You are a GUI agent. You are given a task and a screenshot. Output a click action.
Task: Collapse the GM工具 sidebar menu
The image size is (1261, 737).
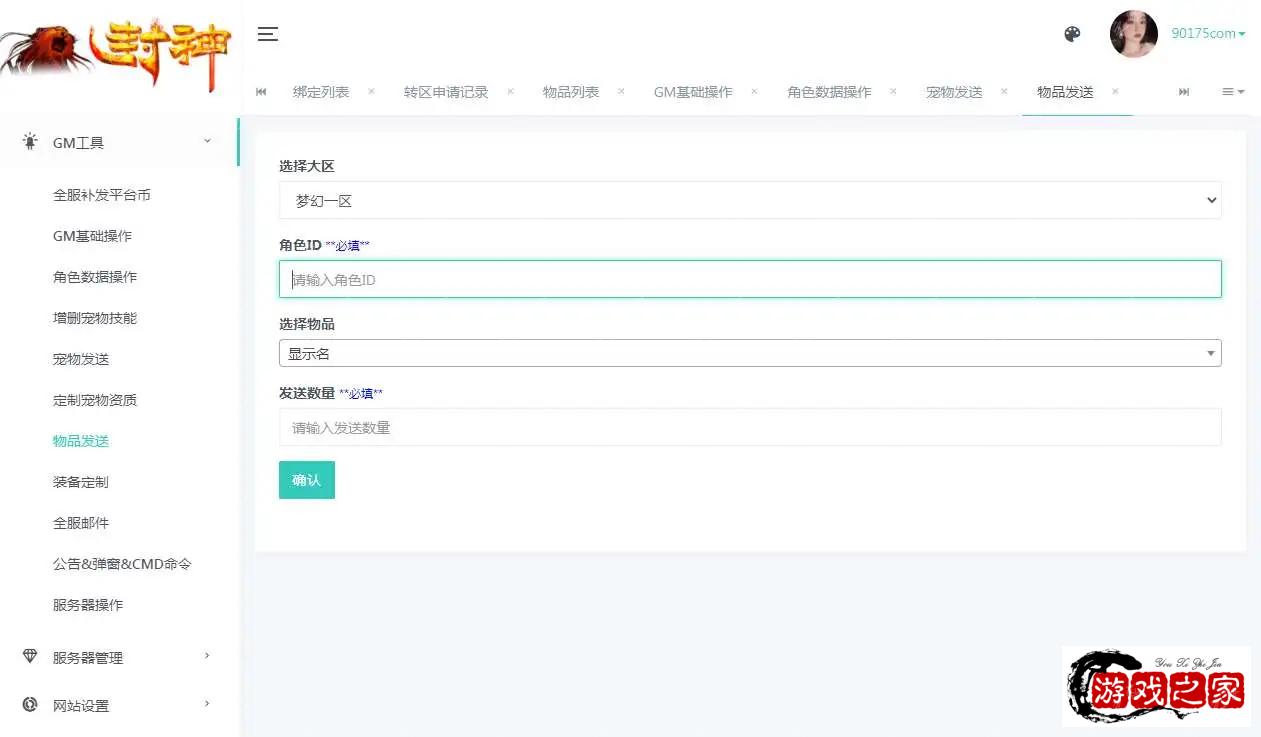(x=118, y=143)
